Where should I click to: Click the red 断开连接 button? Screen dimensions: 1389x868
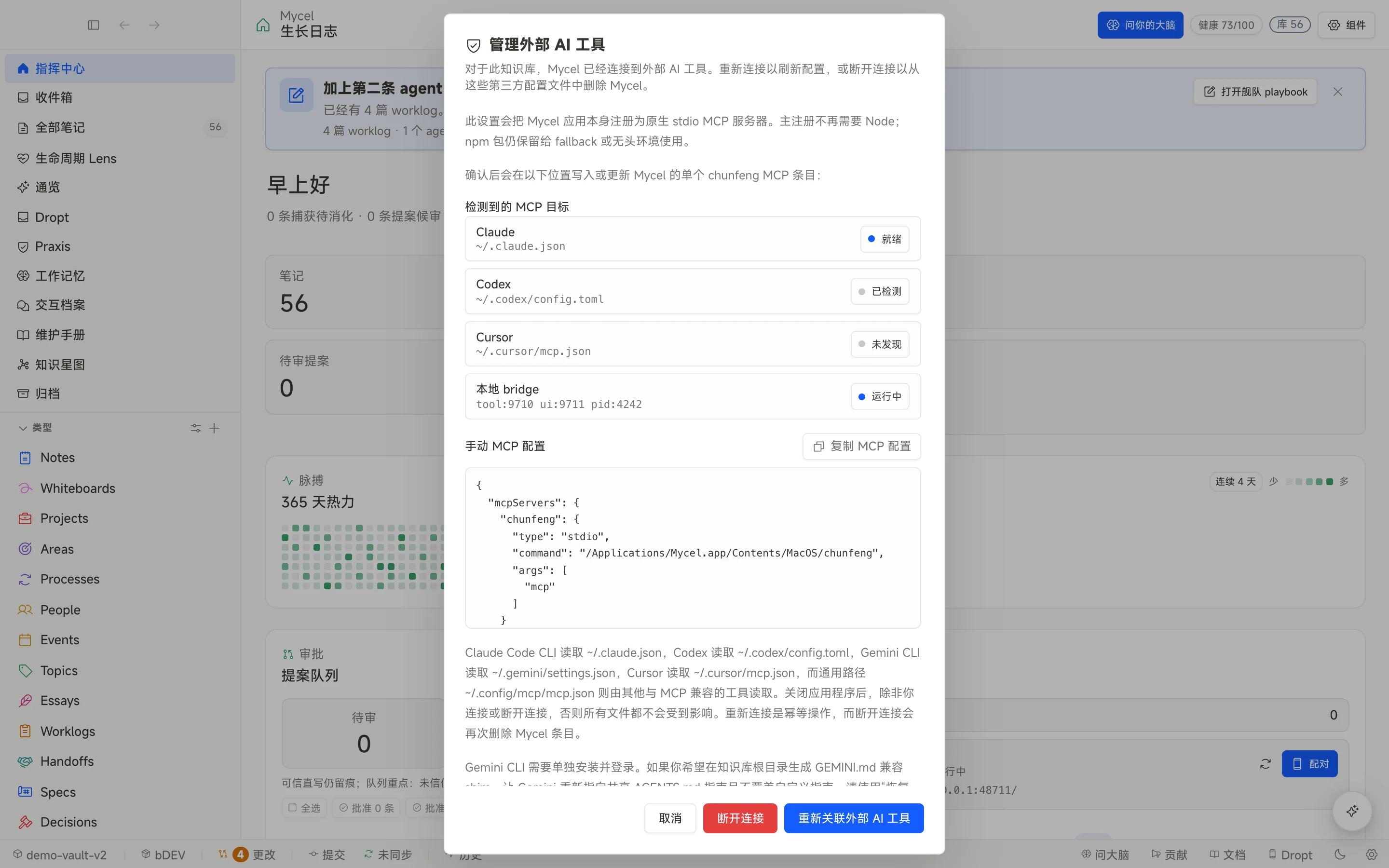pos(740,818)
